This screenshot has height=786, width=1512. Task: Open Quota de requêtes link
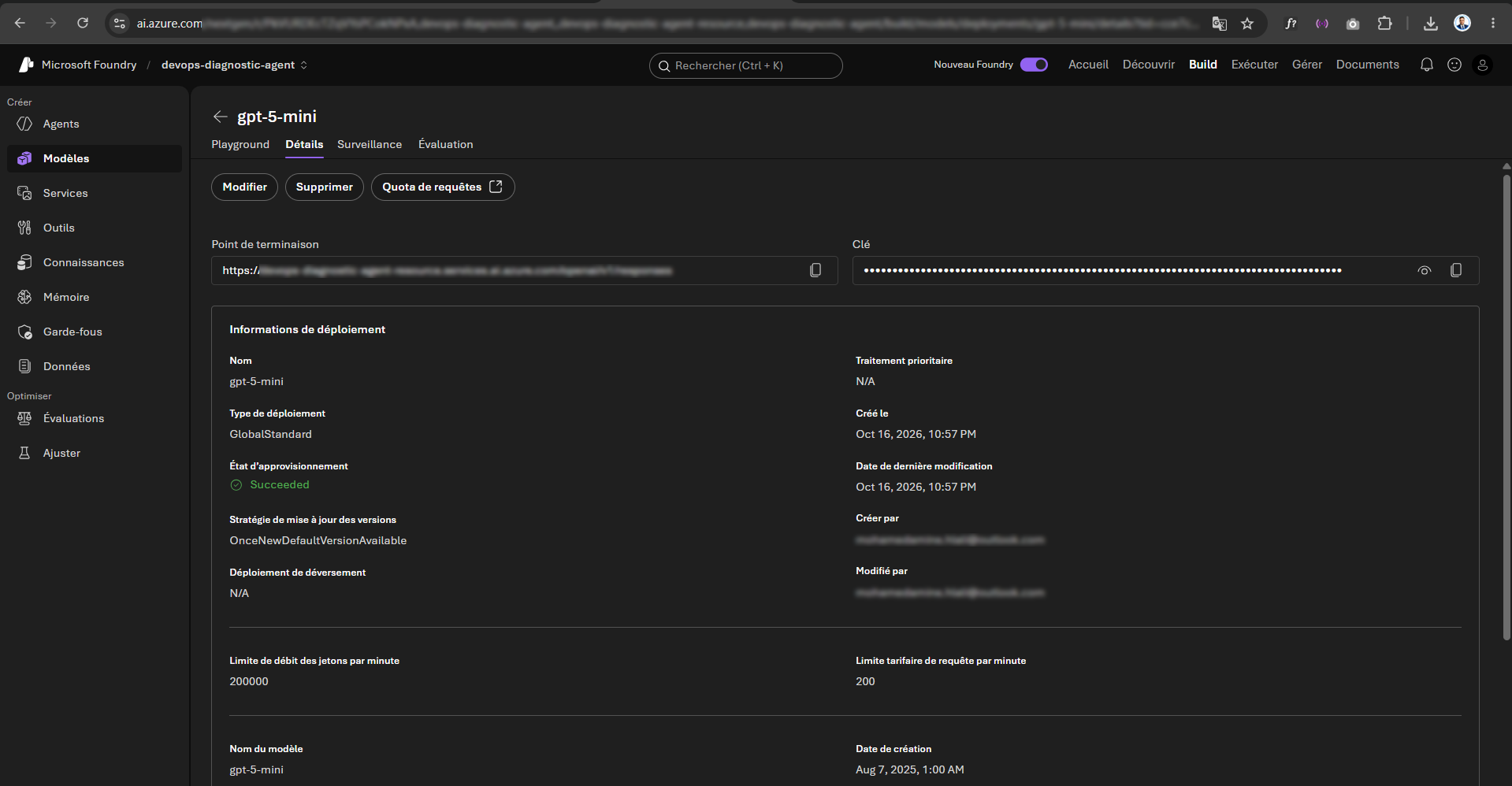point(443,187)
